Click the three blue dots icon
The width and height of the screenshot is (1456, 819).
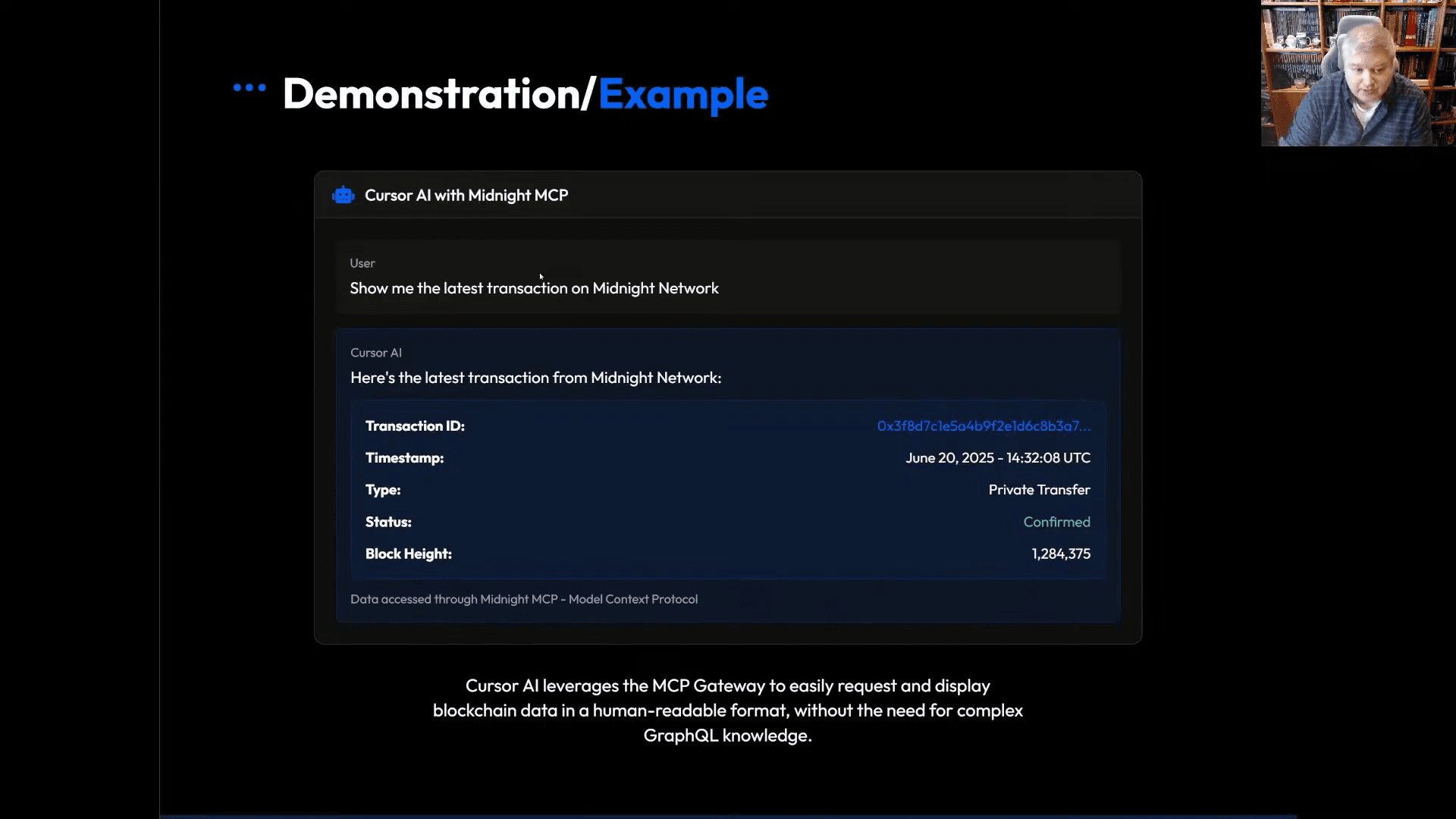pos(249,88)
